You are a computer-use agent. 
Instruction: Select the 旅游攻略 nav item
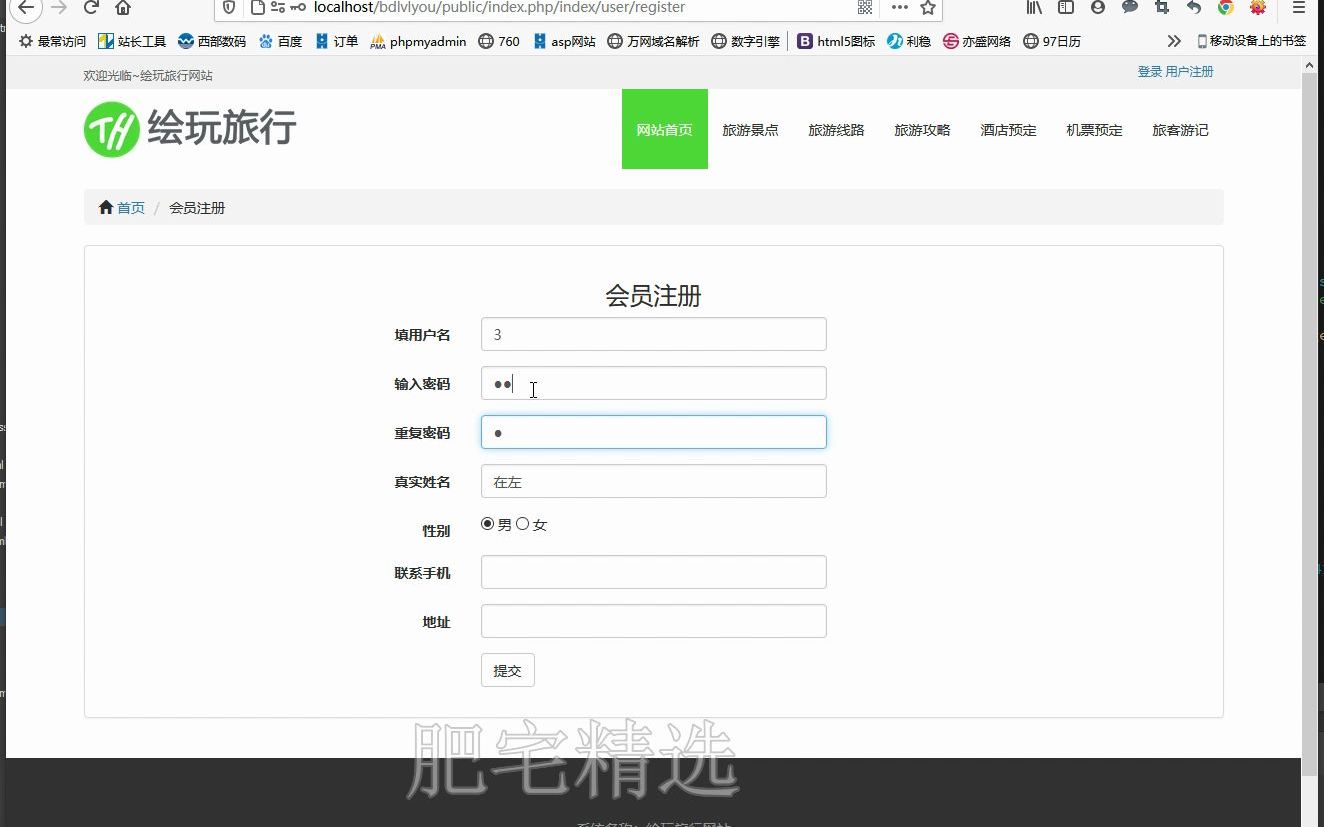[922, 130]
